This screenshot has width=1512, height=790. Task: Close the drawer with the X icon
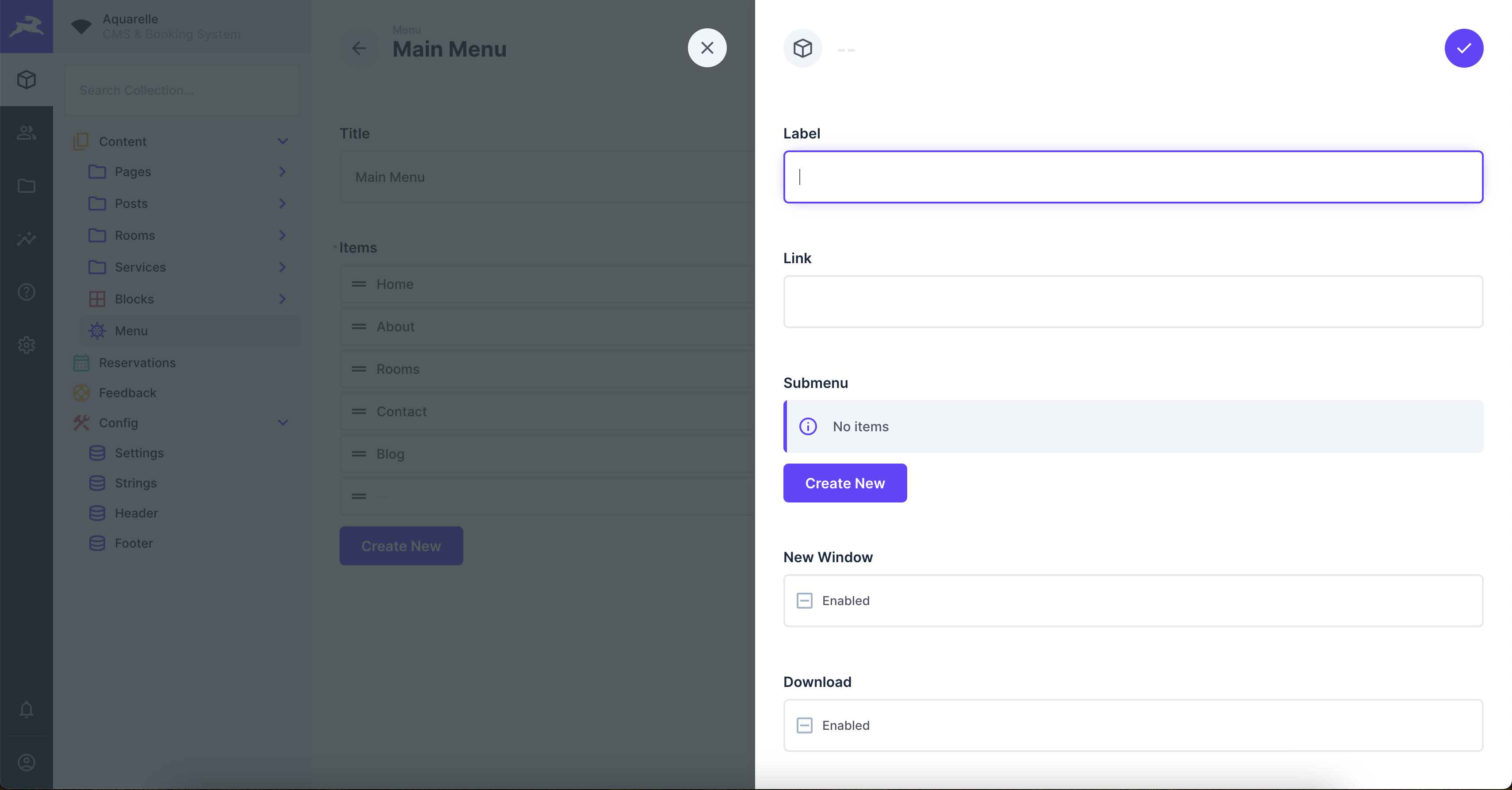click(x=706, y=48)
